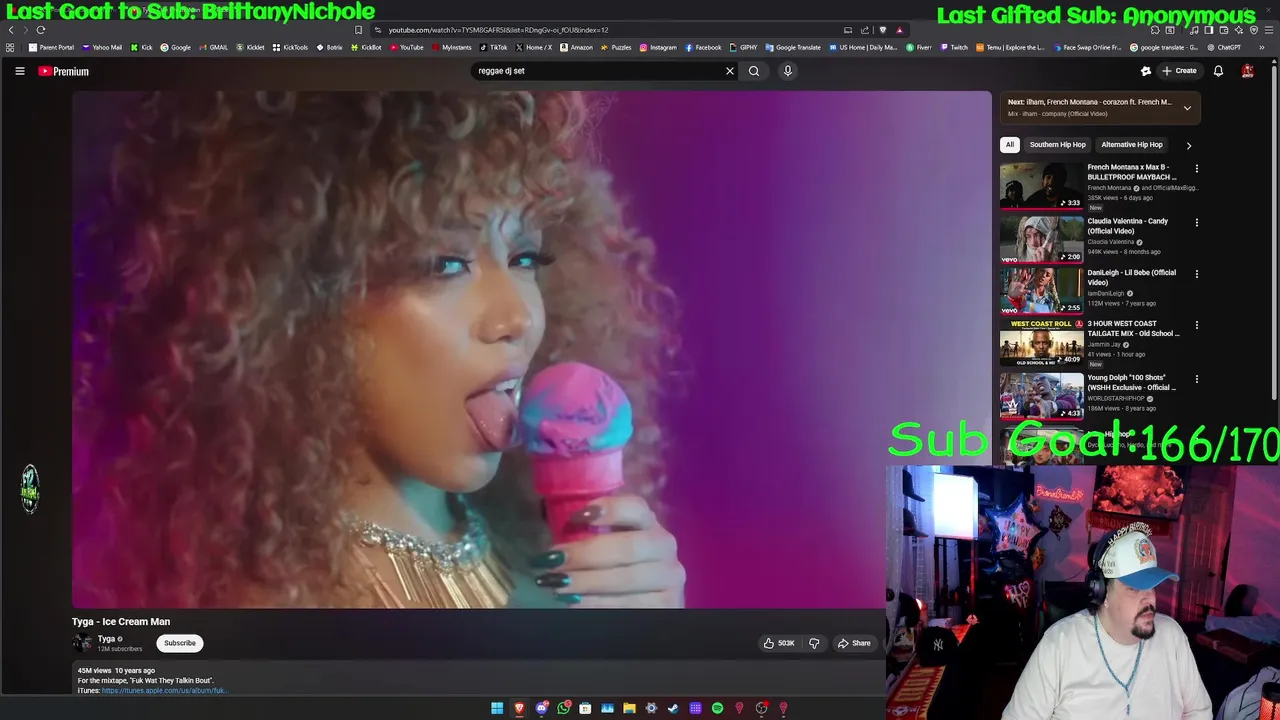Click the 'Claudia Valentina - Candy' title
This screenshot has height=720, width=1280.
point(1127,226)
